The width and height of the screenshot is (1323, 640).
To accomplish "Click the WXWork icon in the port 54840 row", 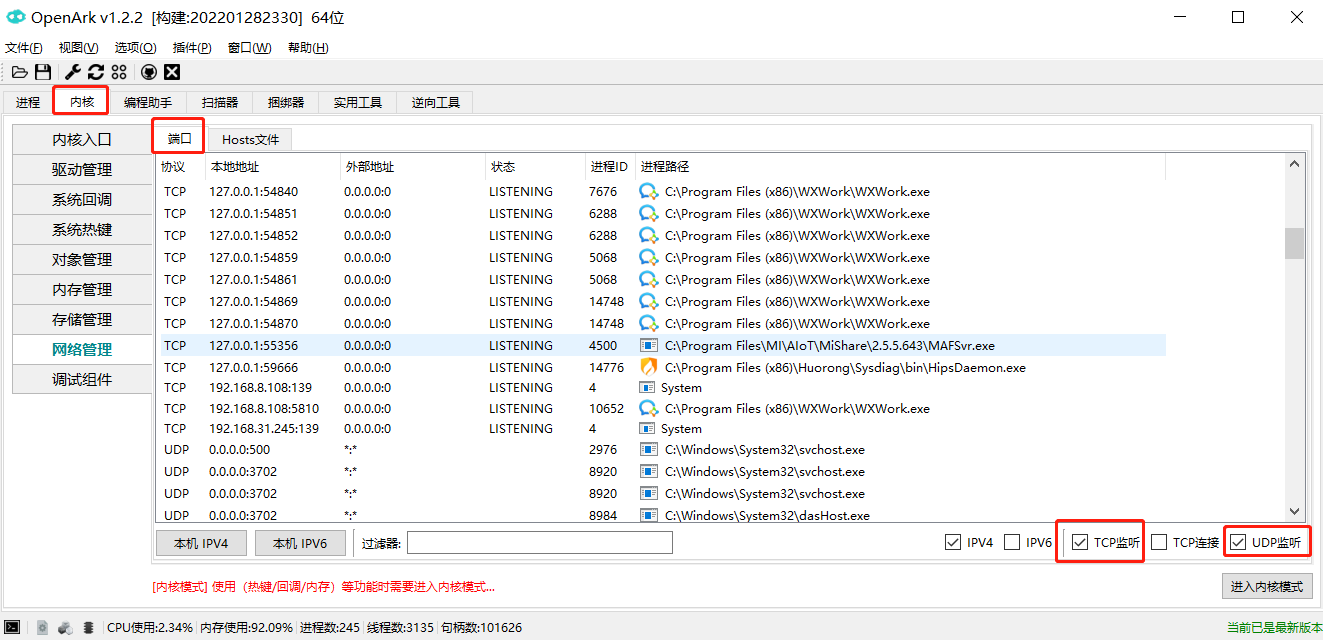I will [649, 191].
